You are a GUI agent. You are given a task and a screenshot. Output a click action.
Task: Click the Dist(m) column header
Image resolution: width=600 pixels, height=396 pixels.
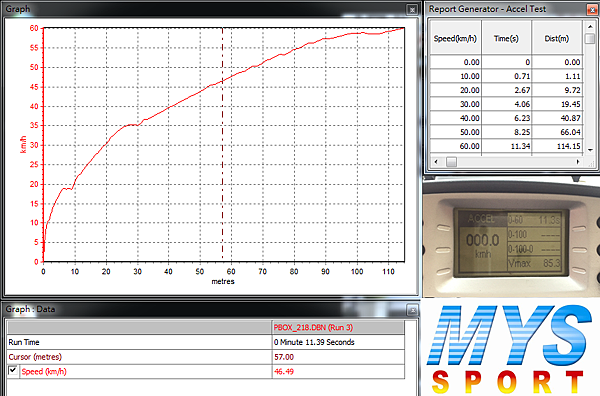557,38
